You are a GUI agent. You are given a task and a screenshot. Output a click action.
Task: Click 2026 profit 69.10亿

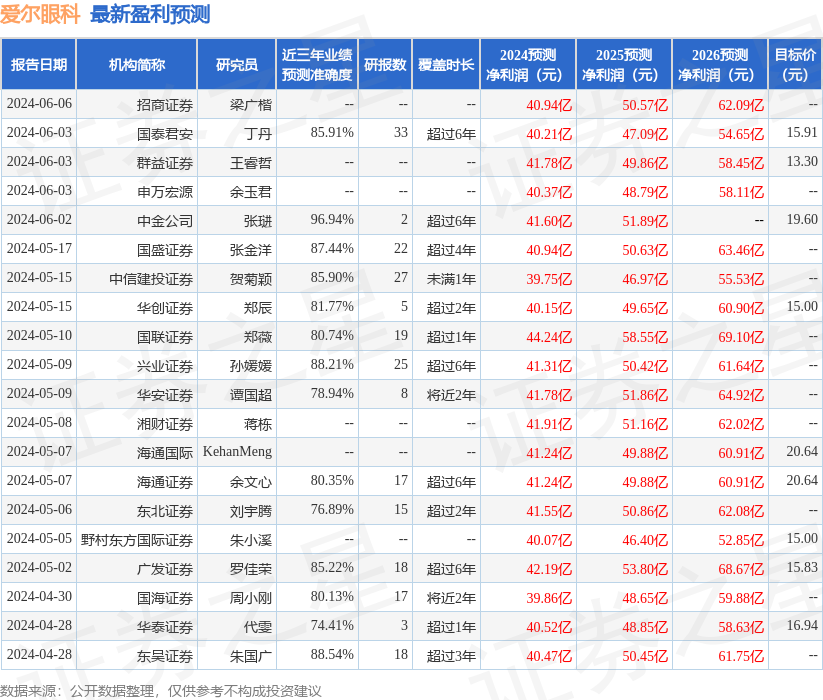[741, 337]
